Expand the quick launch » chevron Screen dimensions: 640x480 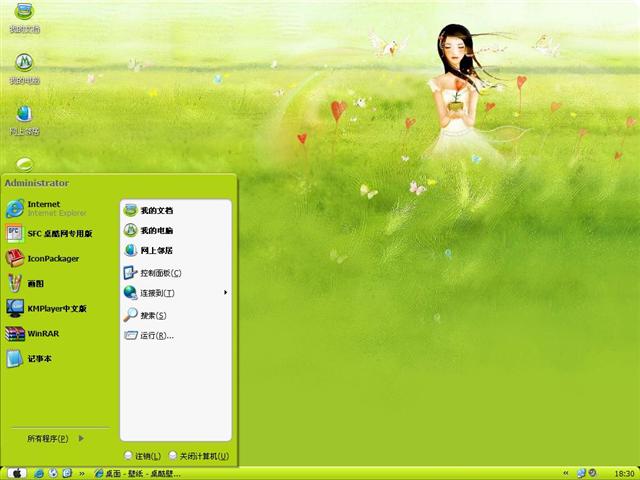pyautogui.click(x=82, y=474)
